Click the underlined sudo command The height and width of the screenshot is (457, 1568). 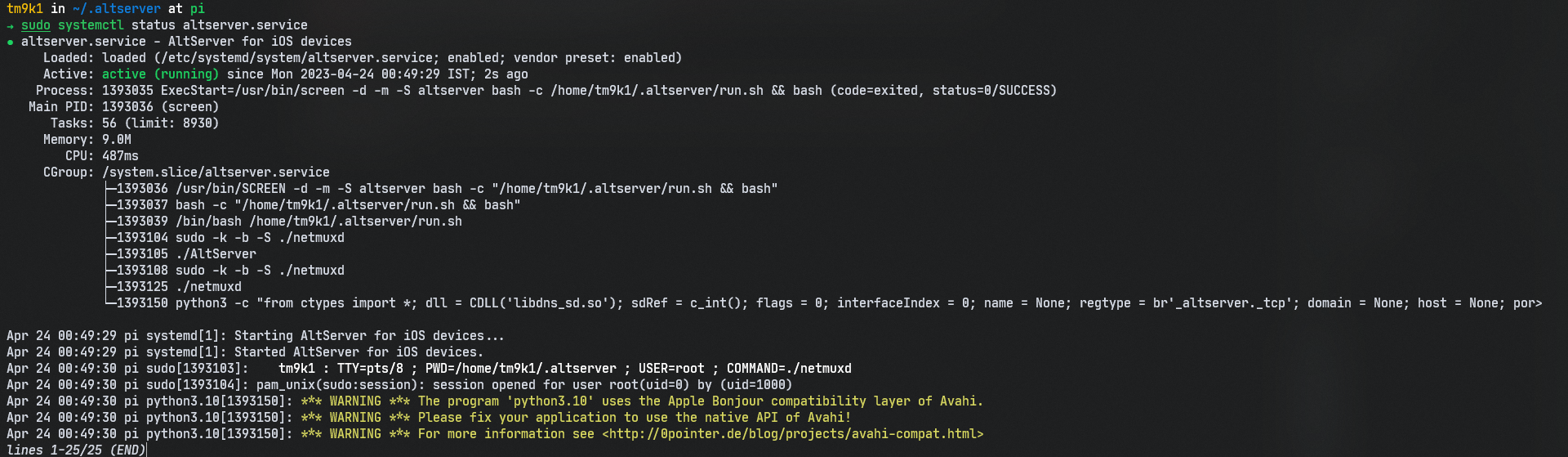[x=36, y=25]
